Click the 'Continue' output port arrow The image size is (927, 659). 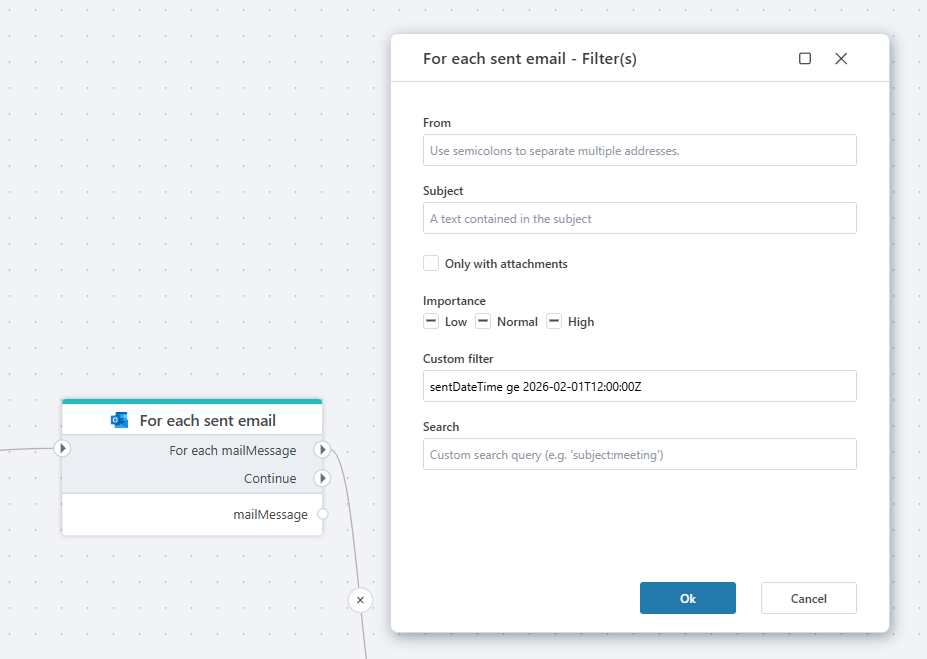click(322, 478)
